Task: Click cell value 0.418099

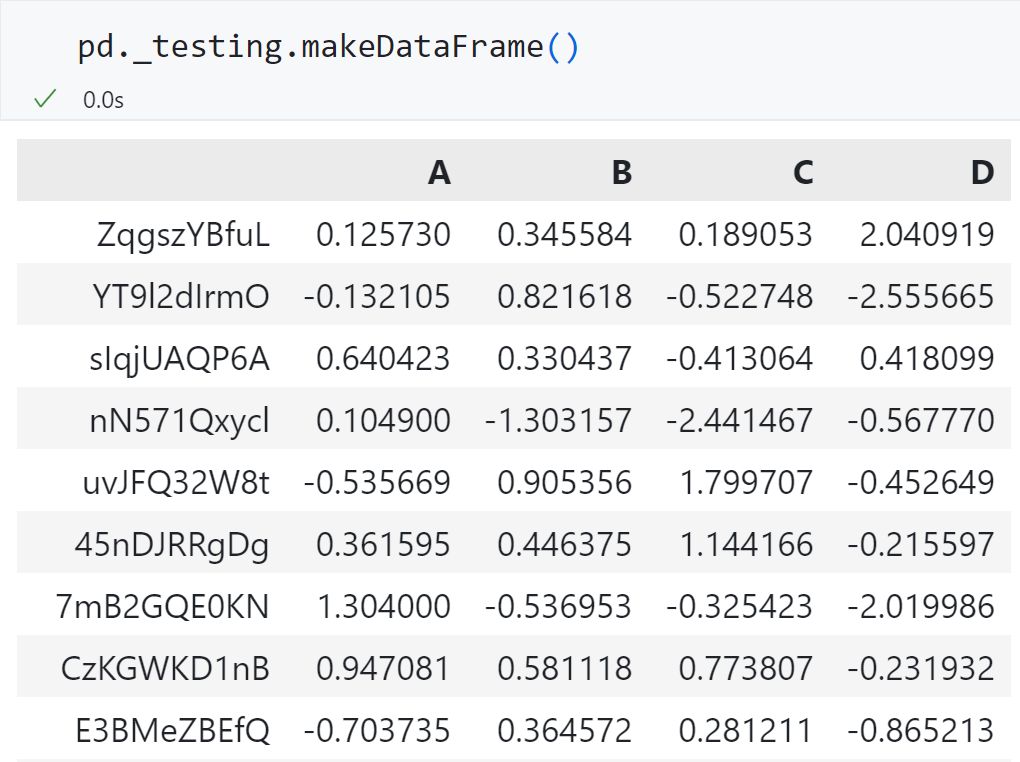Action: (x=927, y=359)
